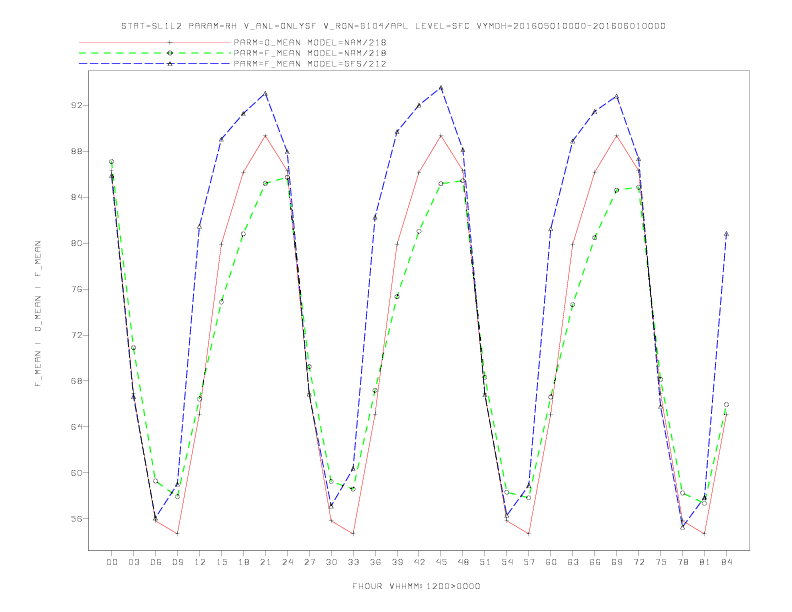Click x-axis tick label 06

coord(156,562)
